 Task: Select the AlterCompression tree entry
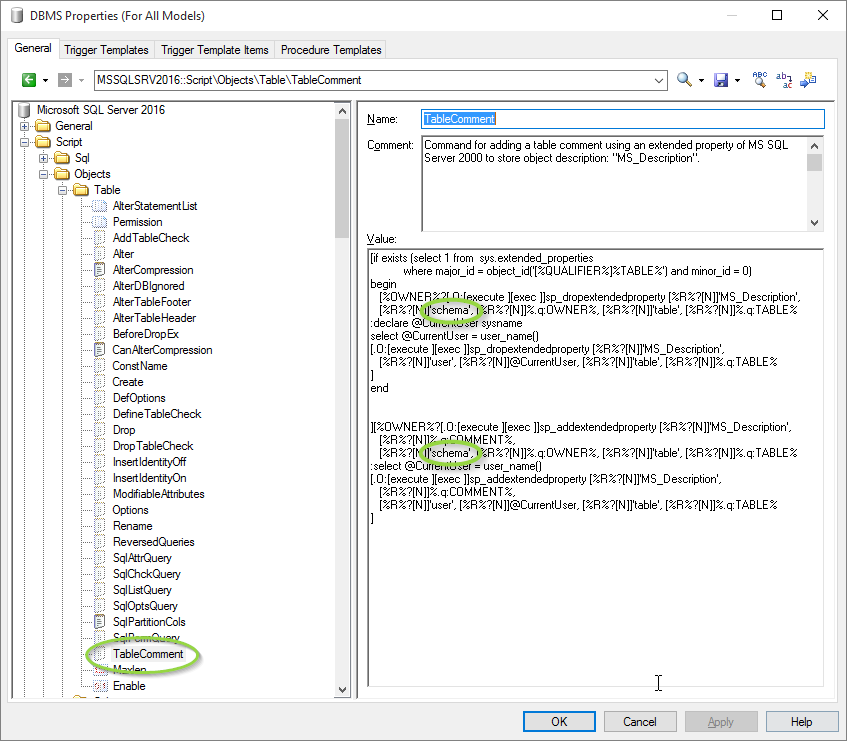152,270
